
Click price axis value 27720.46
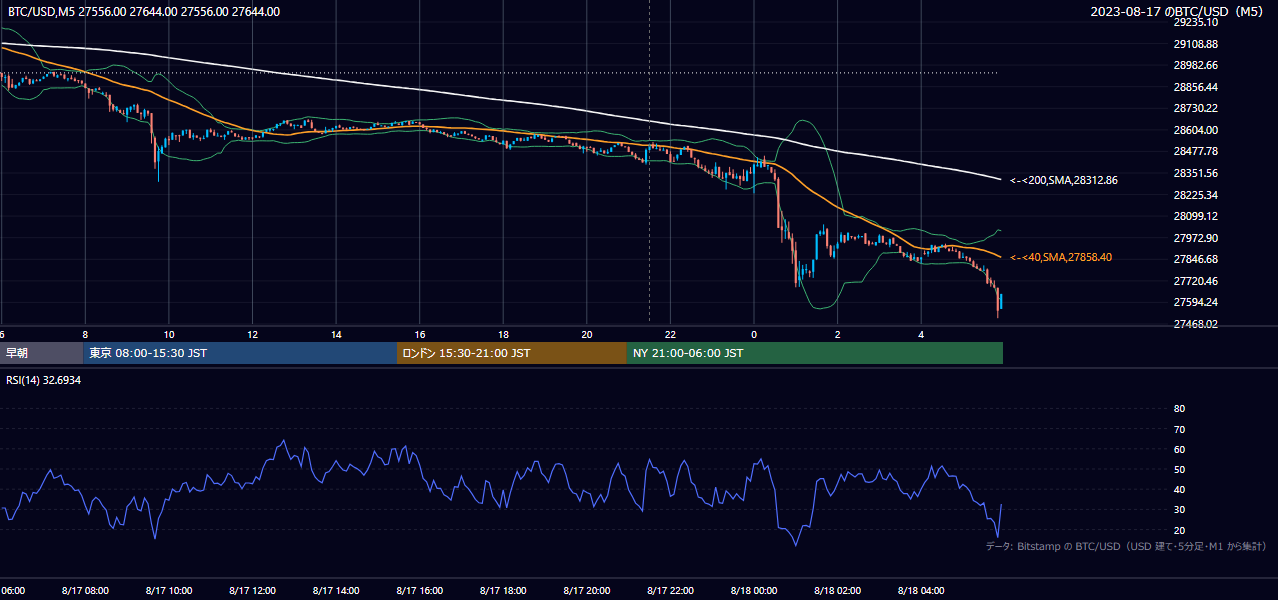[1195, 281]
